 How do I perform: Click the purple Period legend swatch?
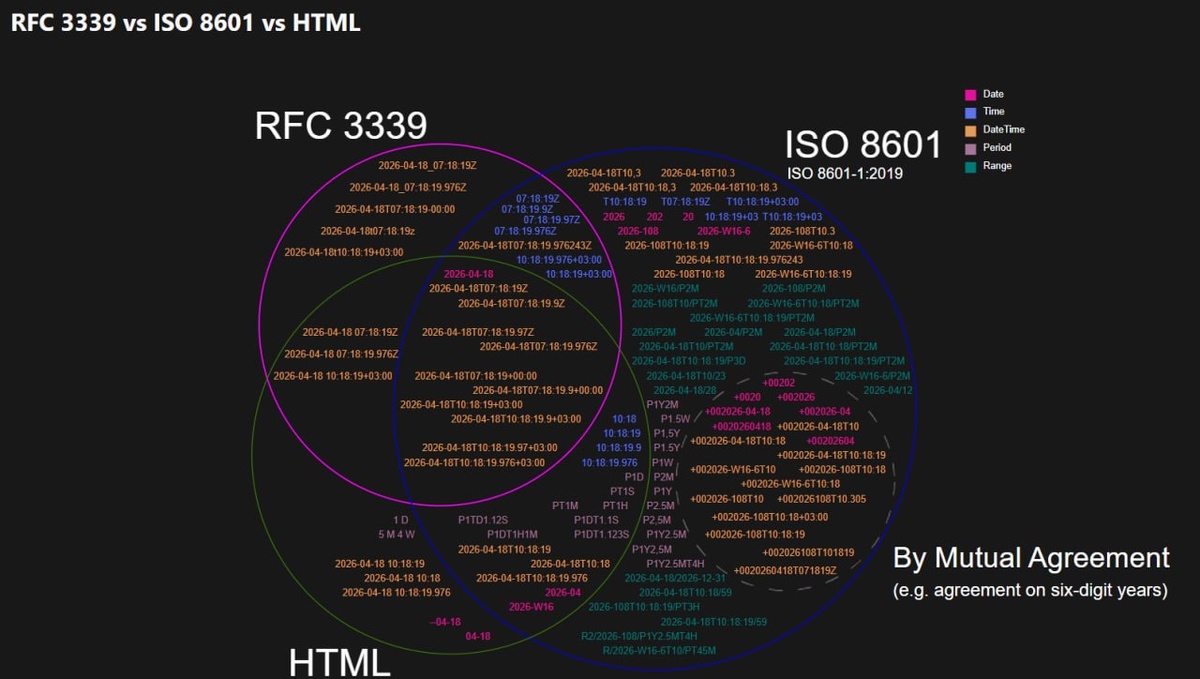970,149
